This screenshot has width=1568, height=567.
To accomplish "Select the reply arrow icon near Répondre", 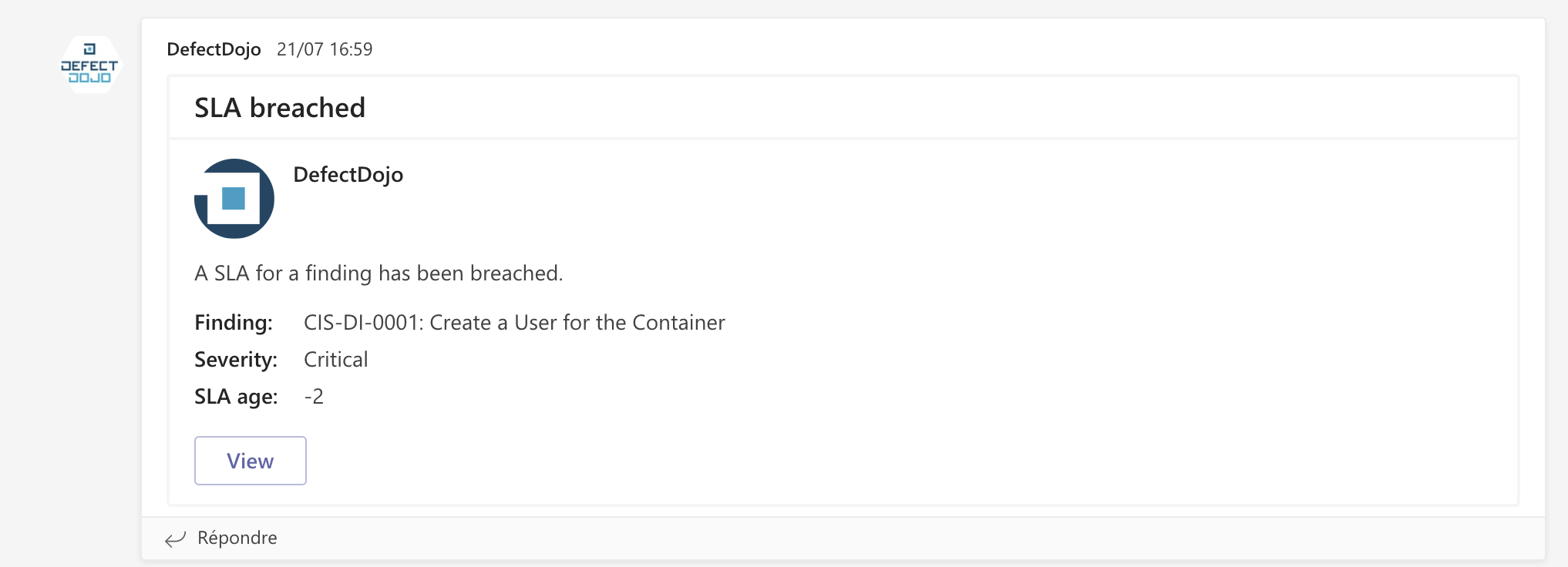I will (x=176, y=538).
